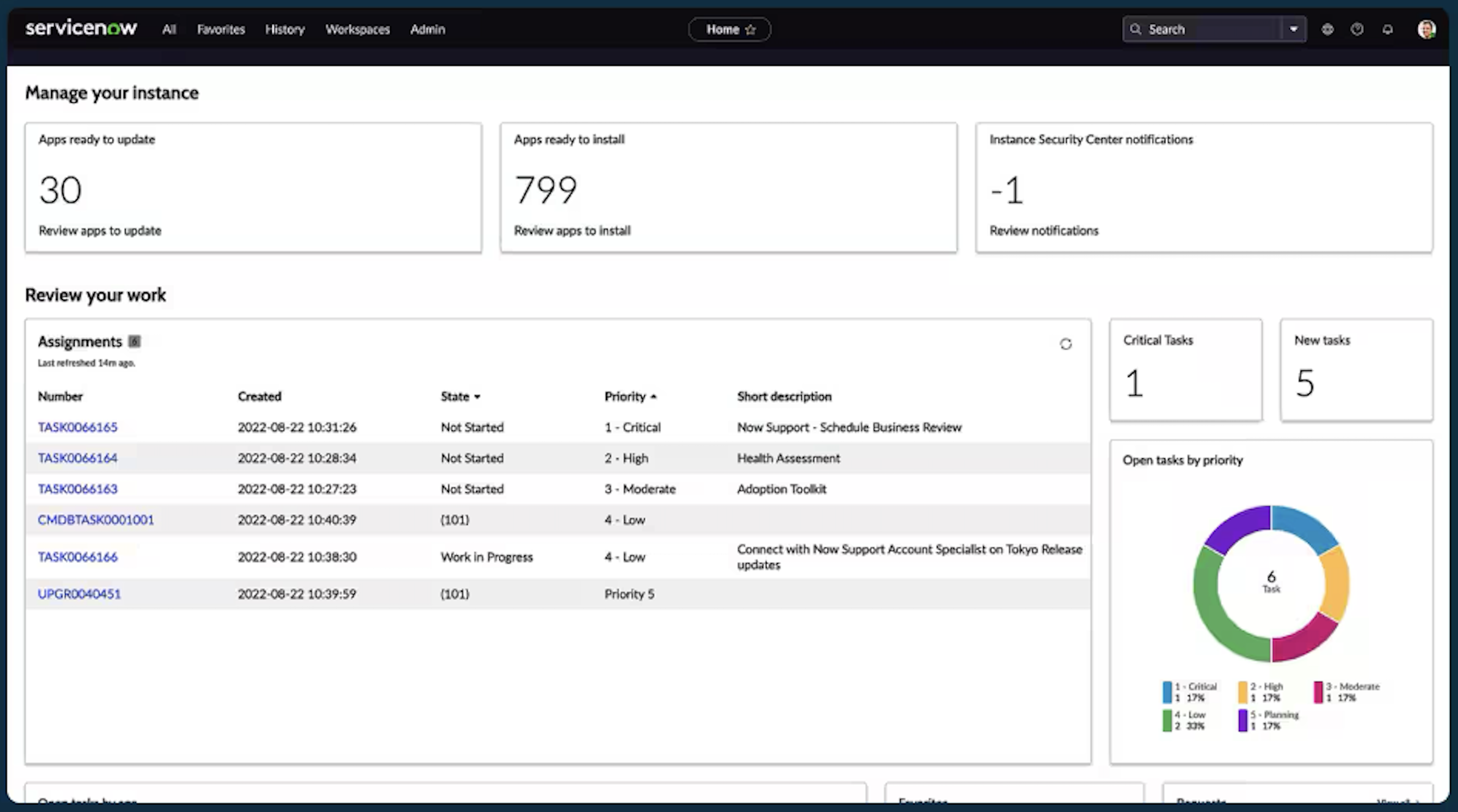
Task: Click the user avatar in the top right
Action: (1427, 29)
